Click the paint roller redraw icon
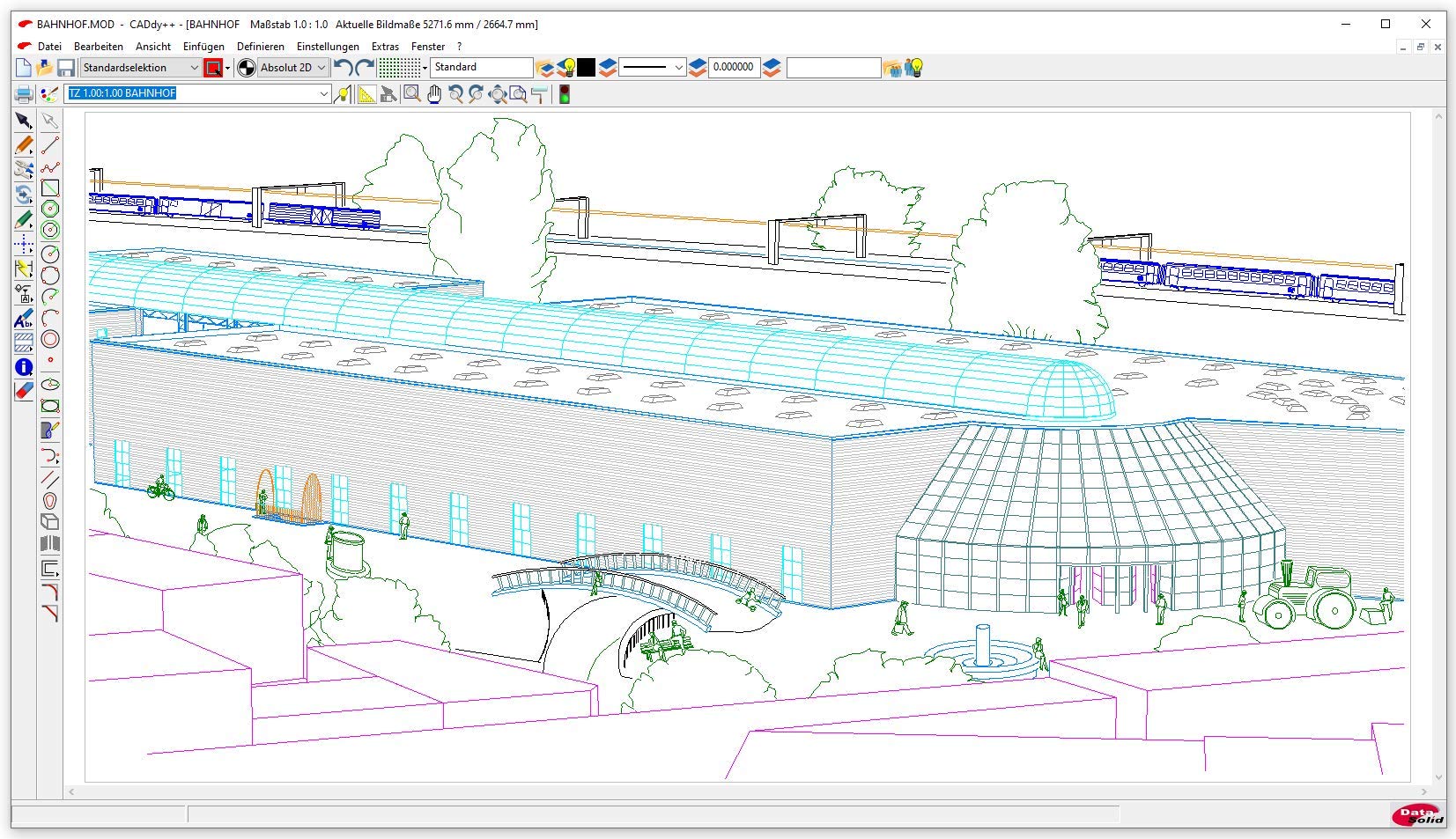The height and width of the screenshot is (839, 1456). tap(540, 94)
